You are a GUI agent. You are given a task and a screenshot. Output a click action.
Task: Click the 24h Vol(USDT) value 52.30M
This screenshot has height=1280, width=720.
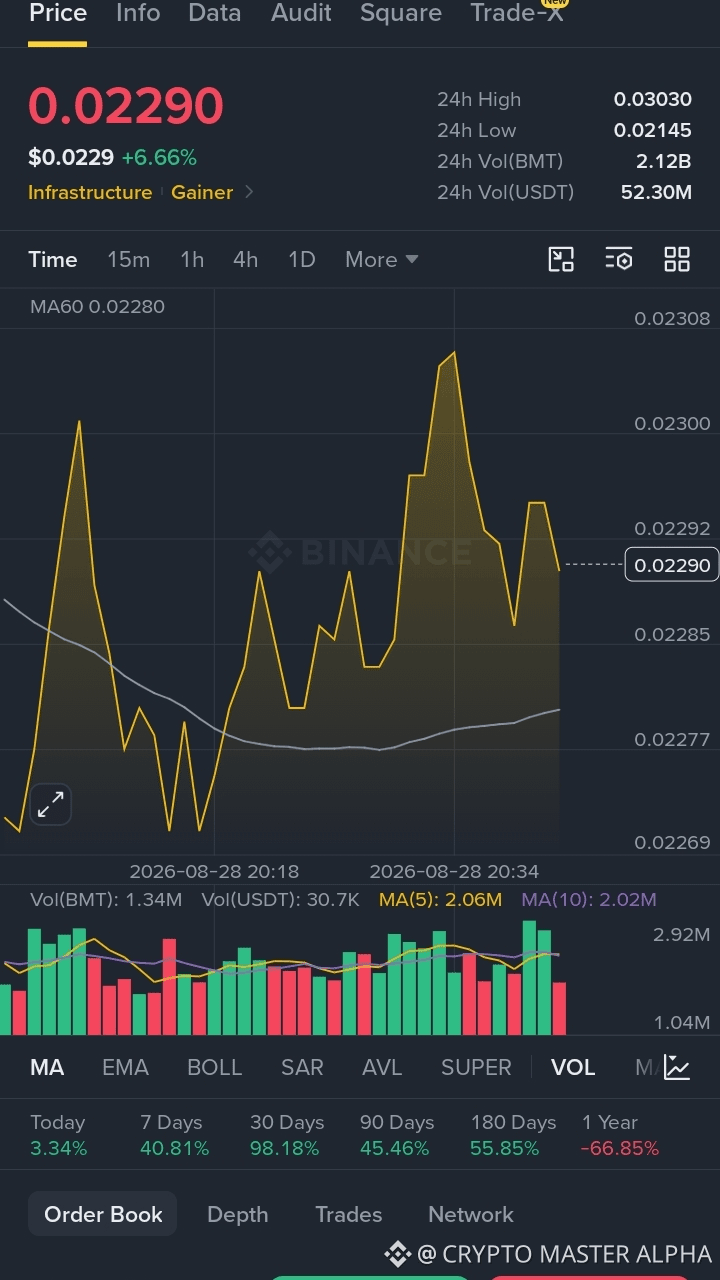656,192
